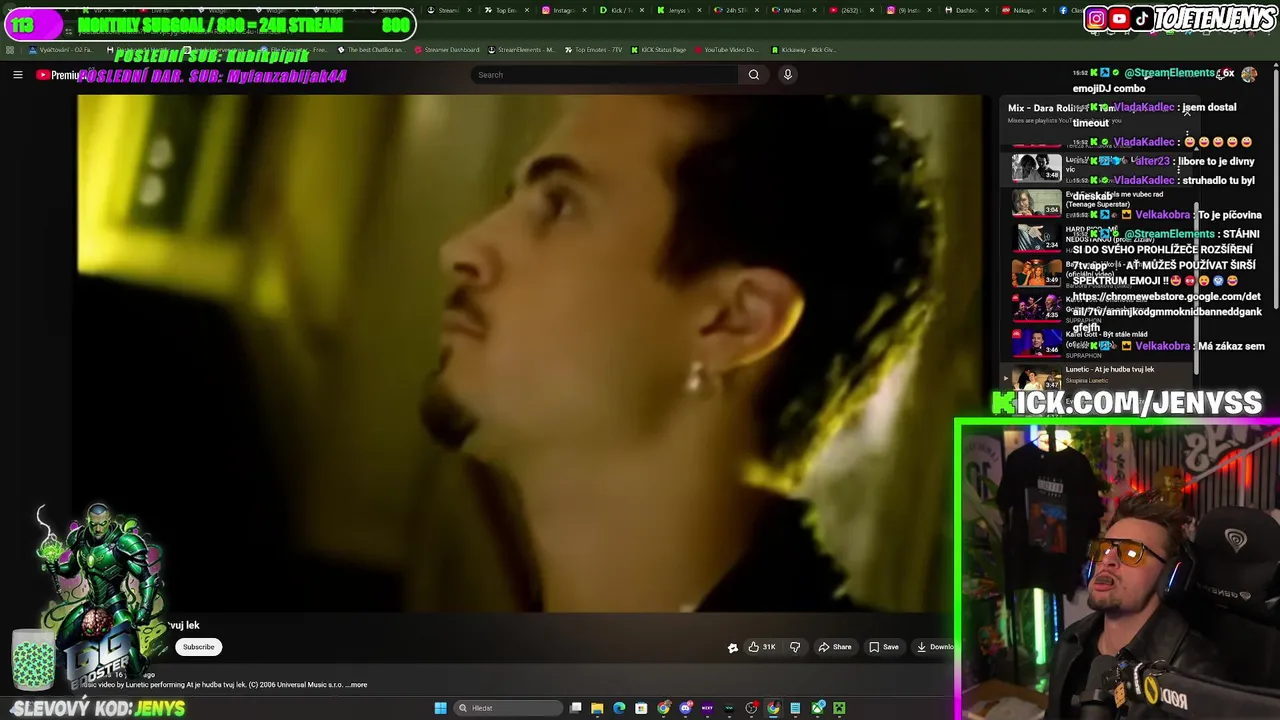Launch Microsoft Edge from taskbar

pyautogui.click(x=619, y=708)
